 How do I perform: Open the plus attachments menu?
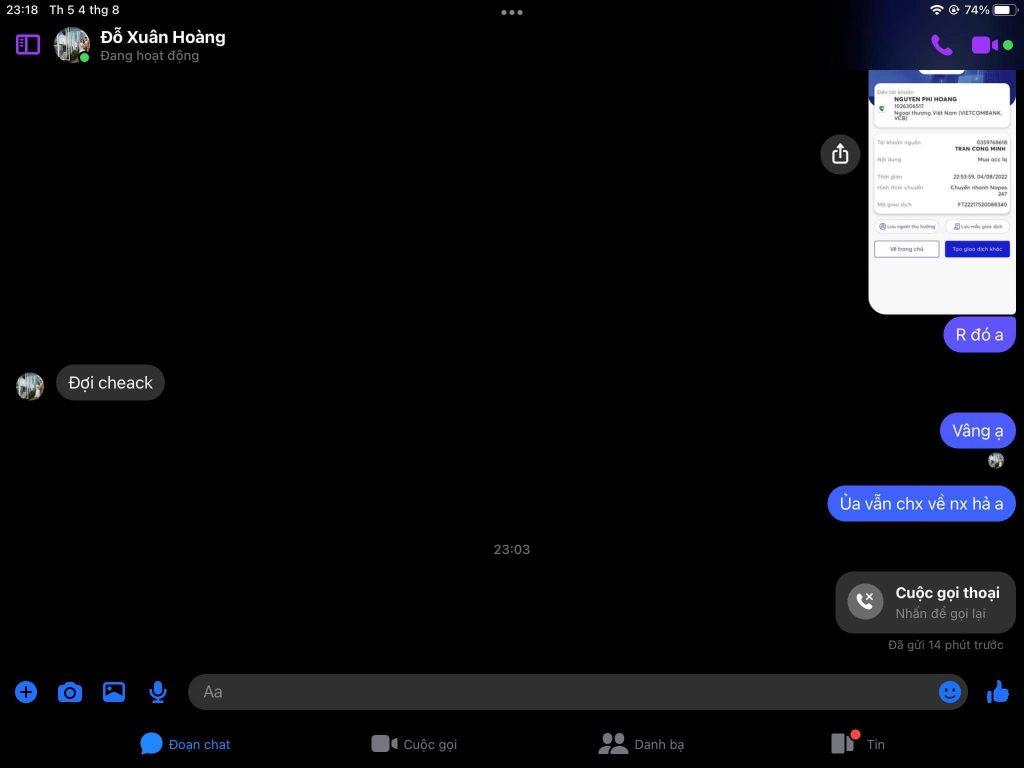click(26, 692)
